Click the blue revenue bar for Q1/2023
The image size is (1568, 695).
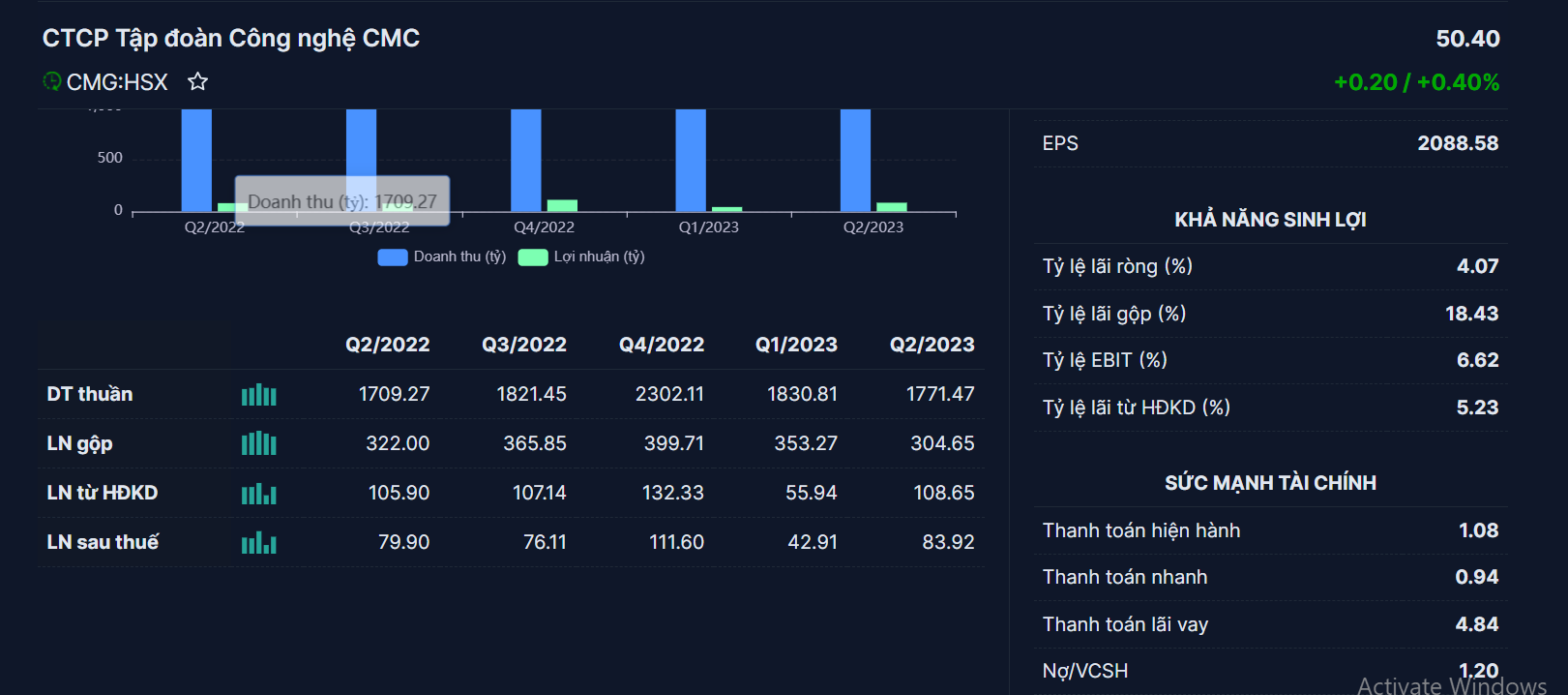[x=691, y=160]
